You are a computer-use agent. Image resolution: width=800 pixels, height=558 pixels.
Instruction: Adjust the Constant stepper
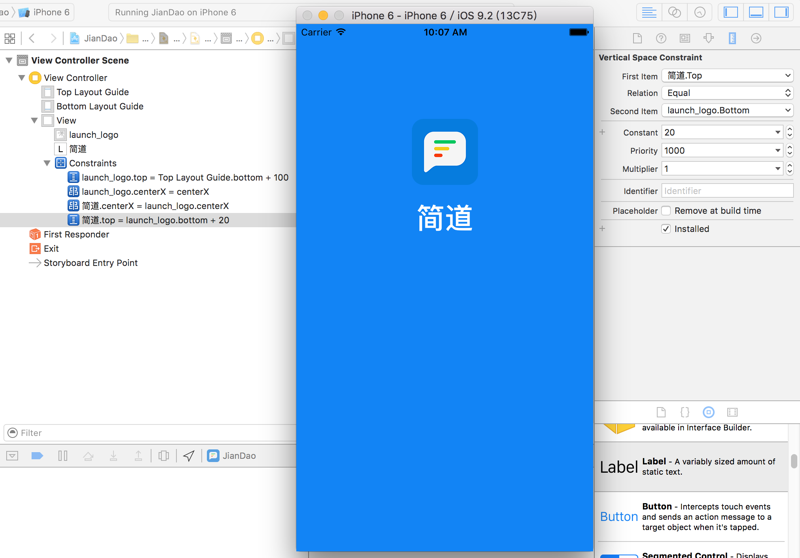tap(789, 133)
